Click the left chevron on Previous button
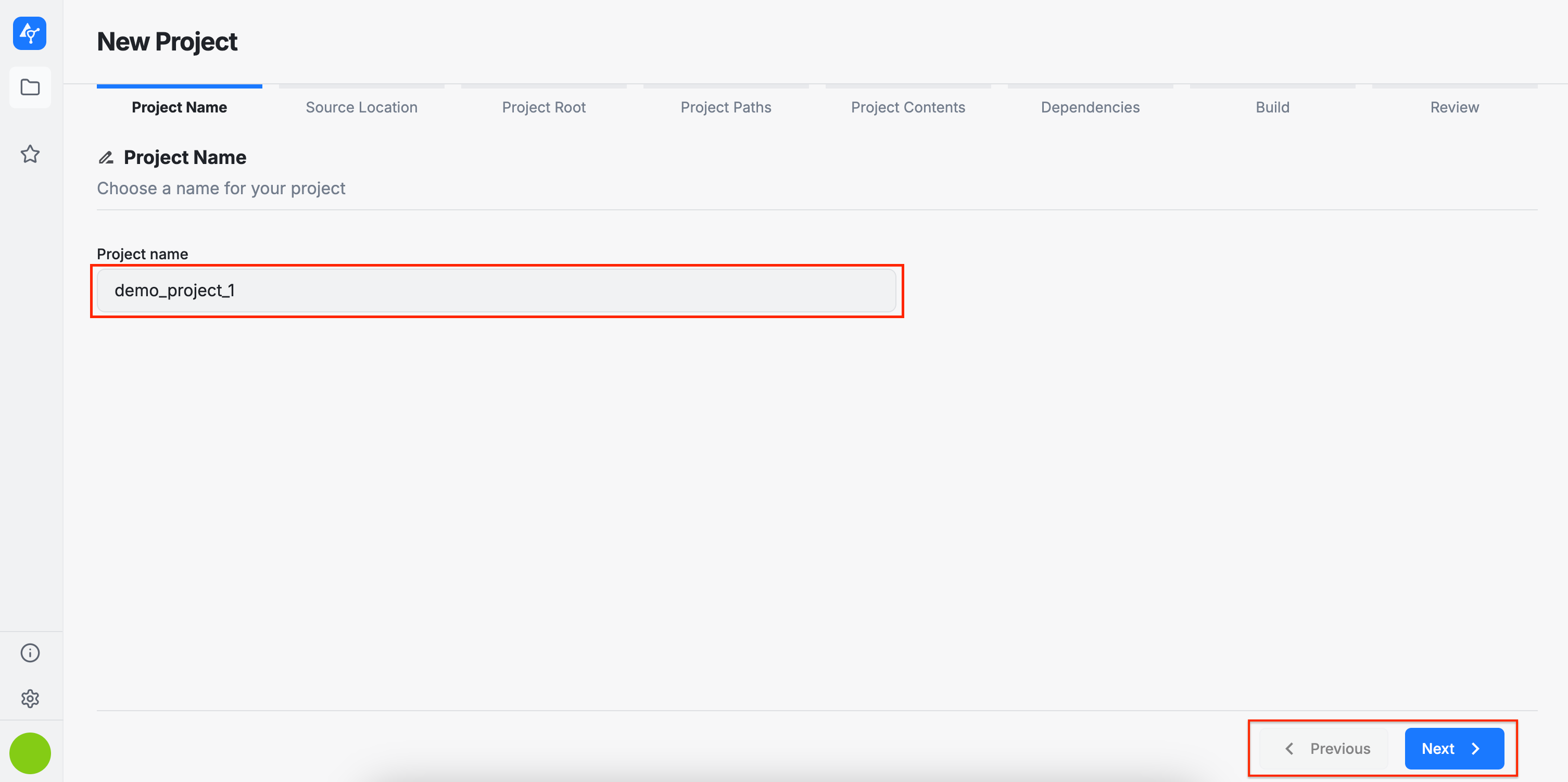1568x782 pixels. (1289, 749)
